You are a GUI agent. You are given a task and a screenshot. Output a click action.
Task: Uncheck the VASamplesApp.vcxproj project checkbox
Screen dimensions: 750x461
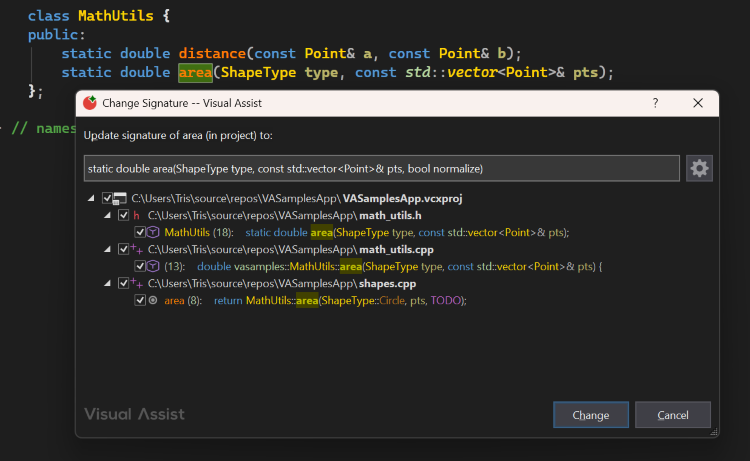point(107,198)
